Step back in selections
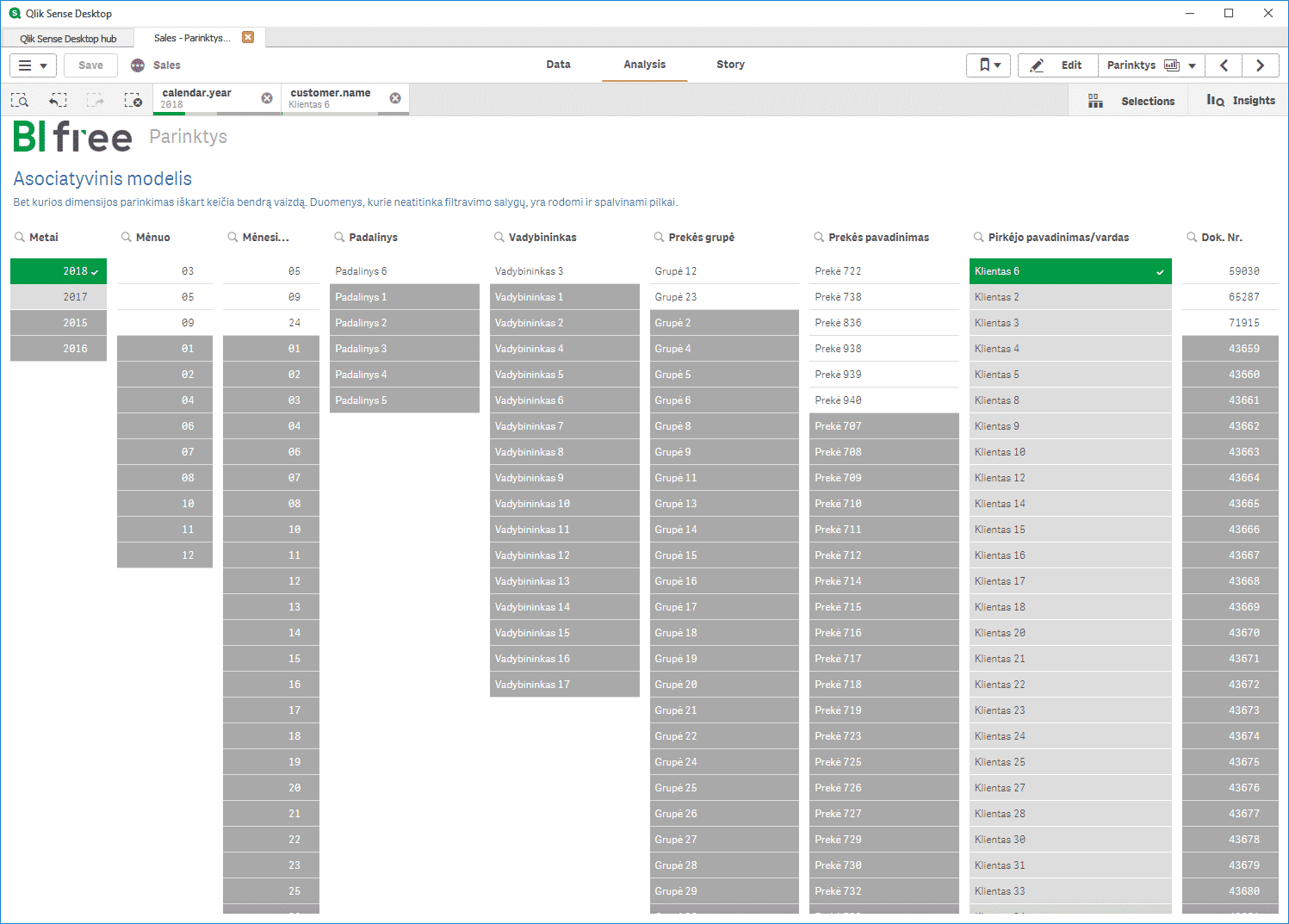Screen dimensions: 1289x924 58,100
